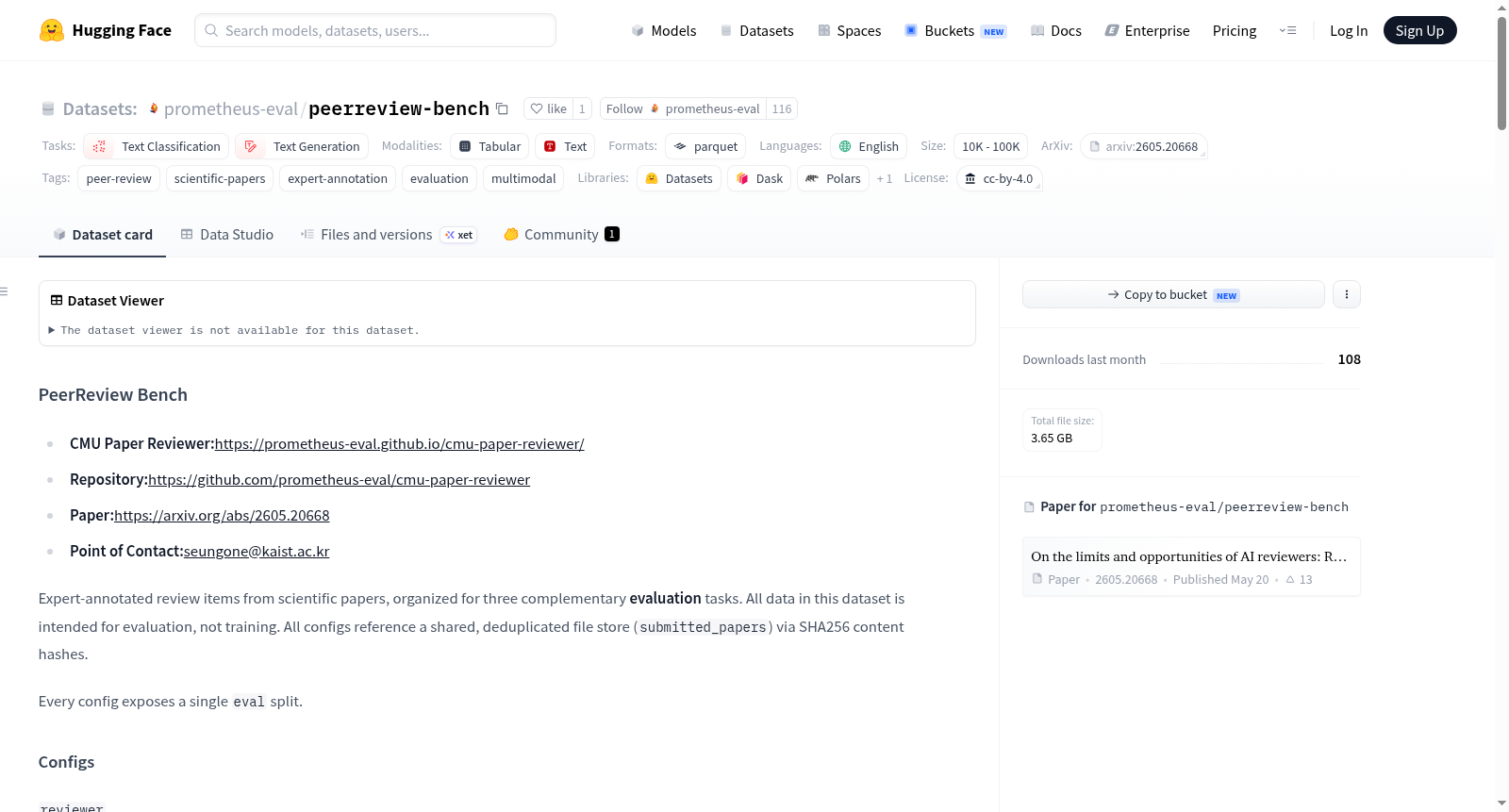Open the Datasets nav item
The width and height of the screenshot is (1509, 812).
[756, 30]
